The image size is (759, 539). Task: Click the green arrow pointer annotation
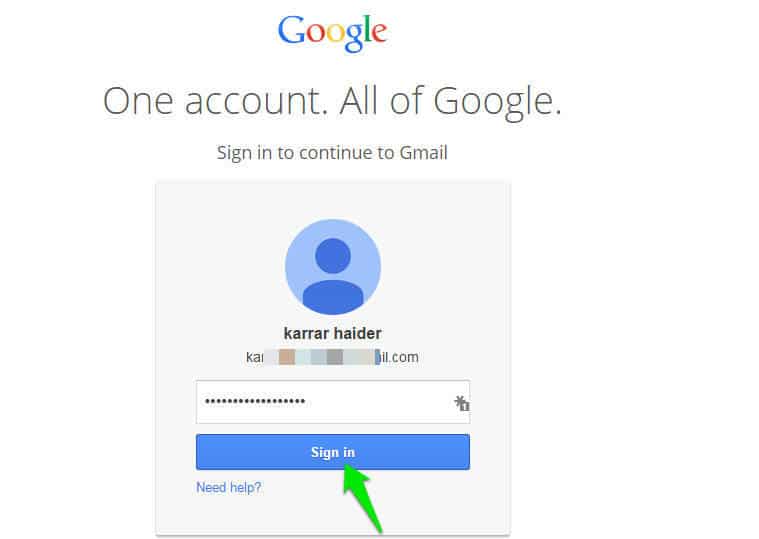point(361,496)
